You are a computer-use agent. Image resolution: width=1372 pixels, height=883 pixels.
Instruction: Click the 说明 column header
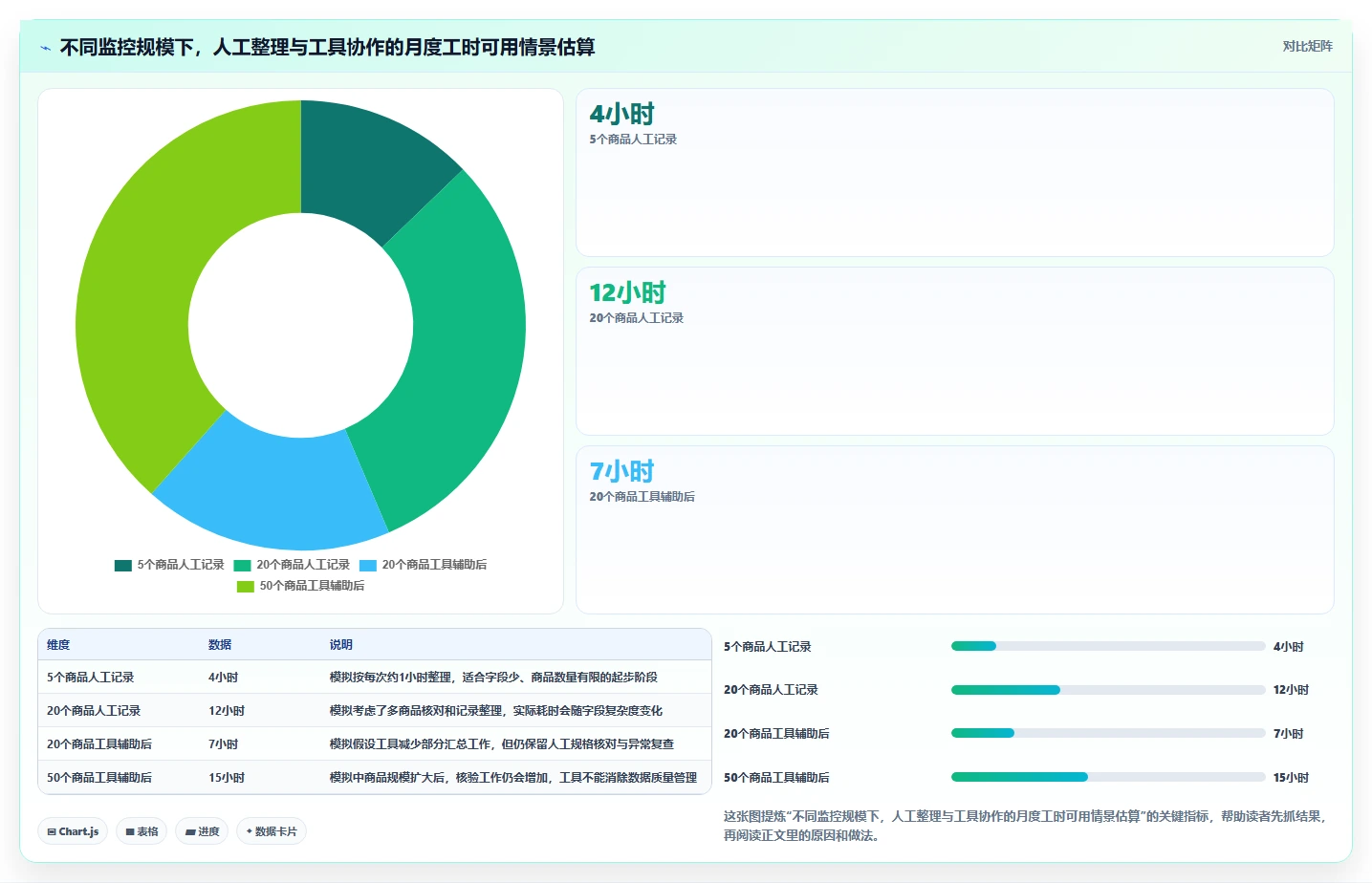[x=341, y=645]
